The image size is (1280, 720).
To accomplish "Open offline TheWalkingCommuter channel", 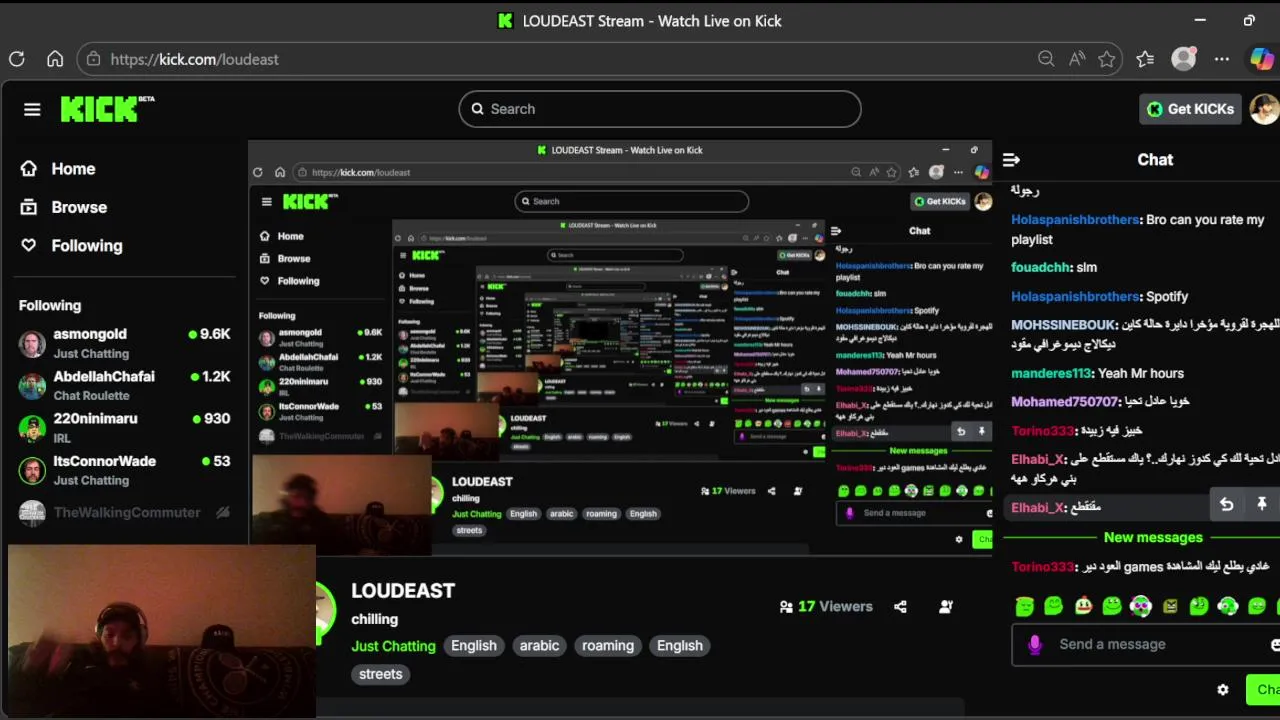I will (x=125, y=512).
